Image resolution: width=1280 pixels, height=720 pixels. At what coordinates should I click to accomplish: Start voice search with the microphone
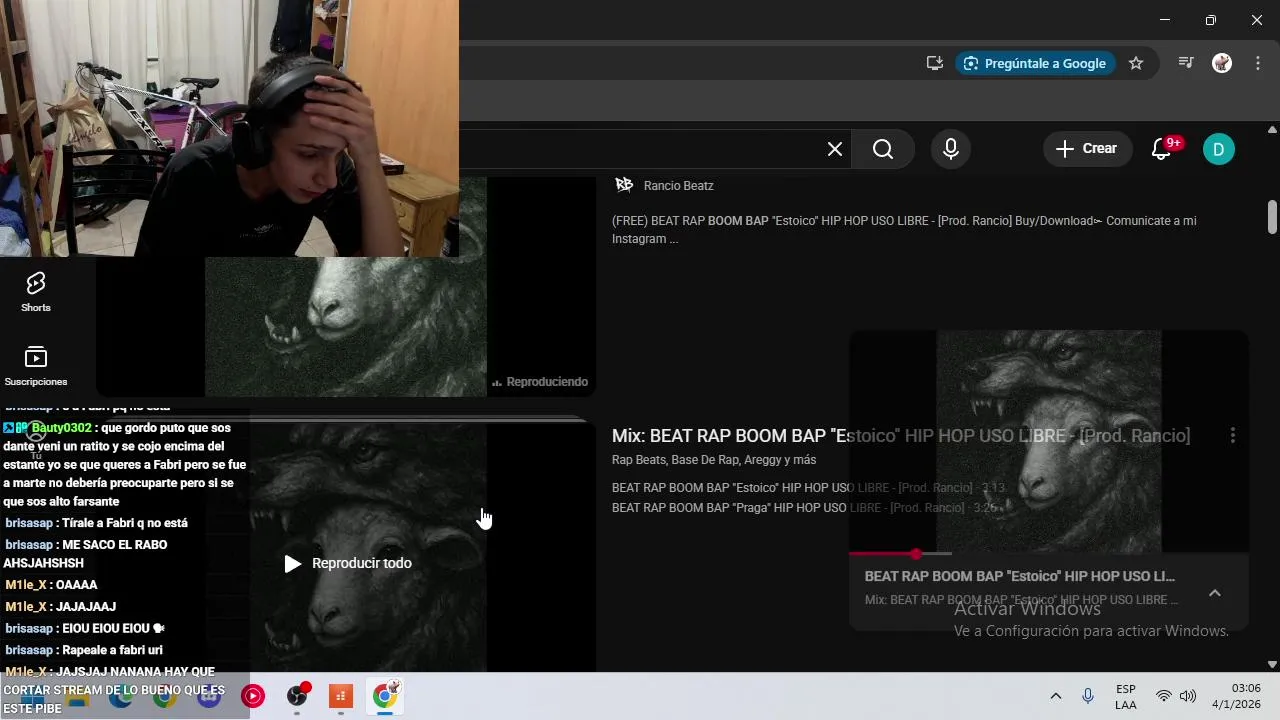951,149
